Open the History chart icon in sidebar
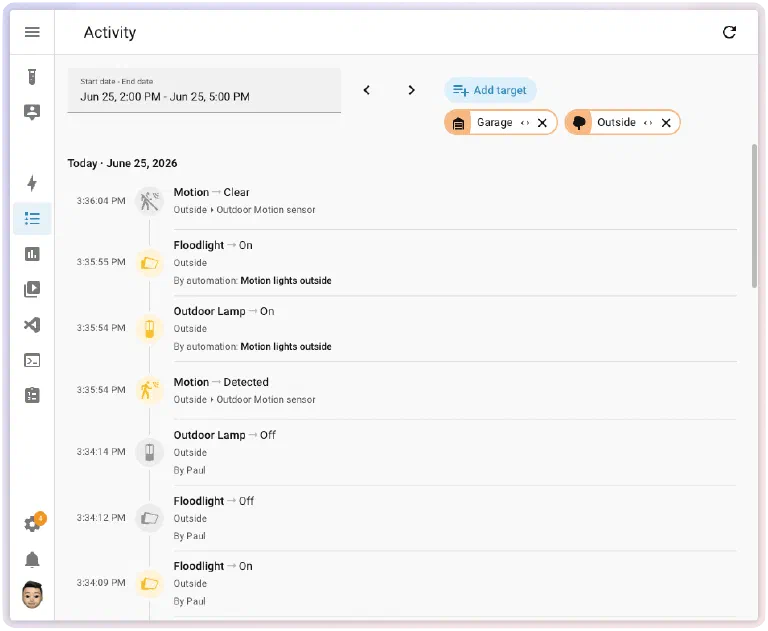Image resolution: width=768 pixels, height=631 pixels. point(32,254)
